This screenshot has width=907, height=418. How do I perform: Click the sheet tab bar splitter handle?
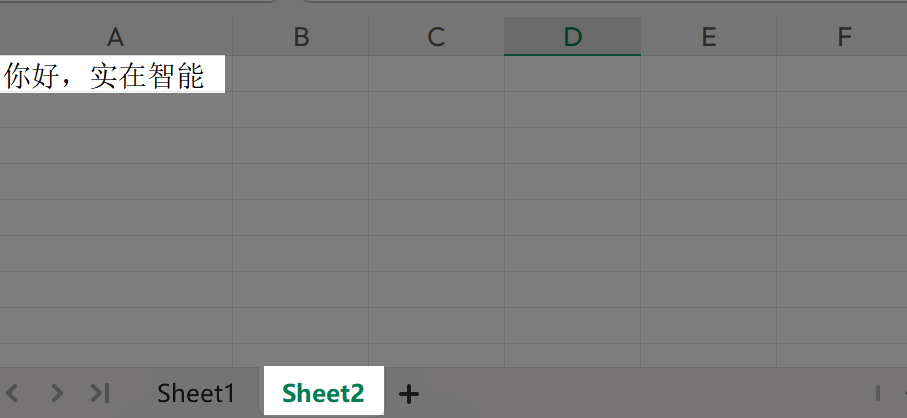(x=878, y=393)
